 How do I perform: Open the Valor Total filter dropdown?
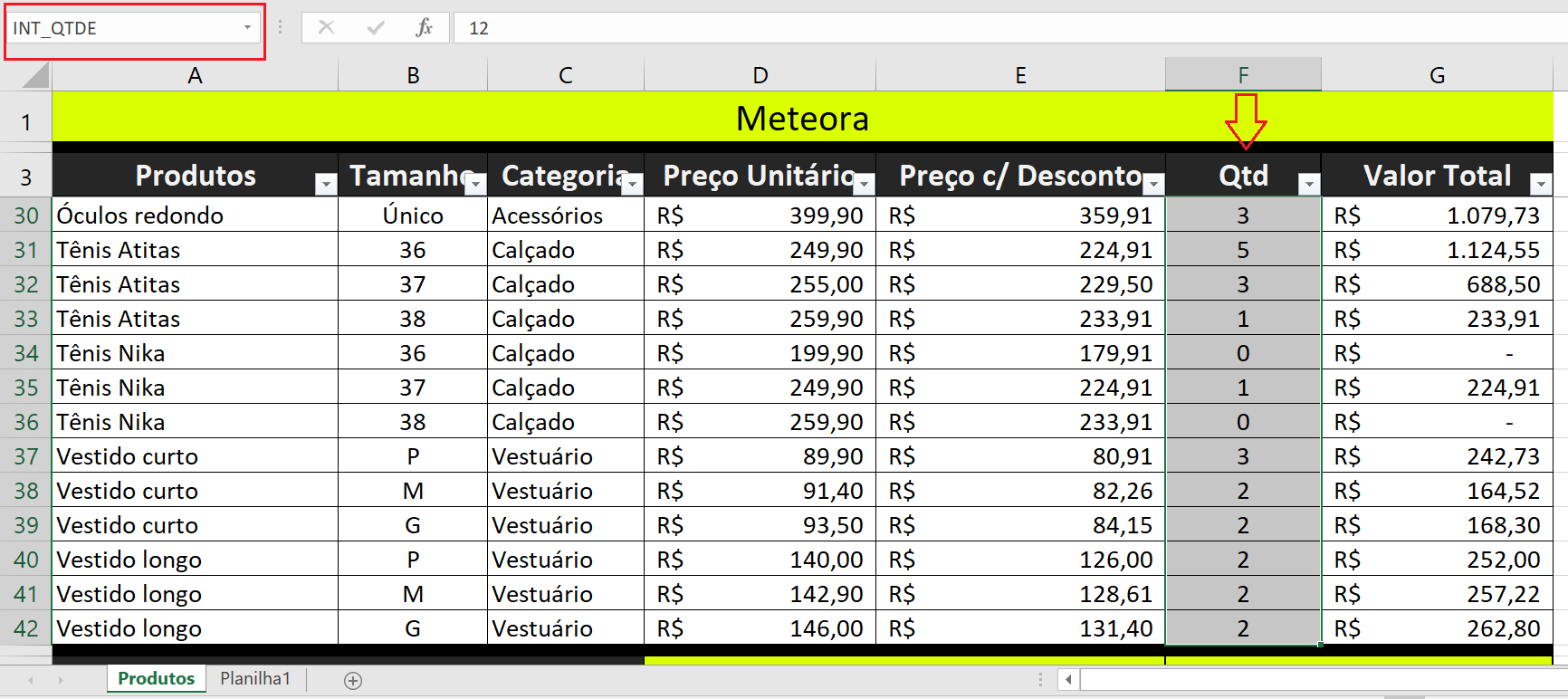pyautogui.click(x=1540, y=185)
